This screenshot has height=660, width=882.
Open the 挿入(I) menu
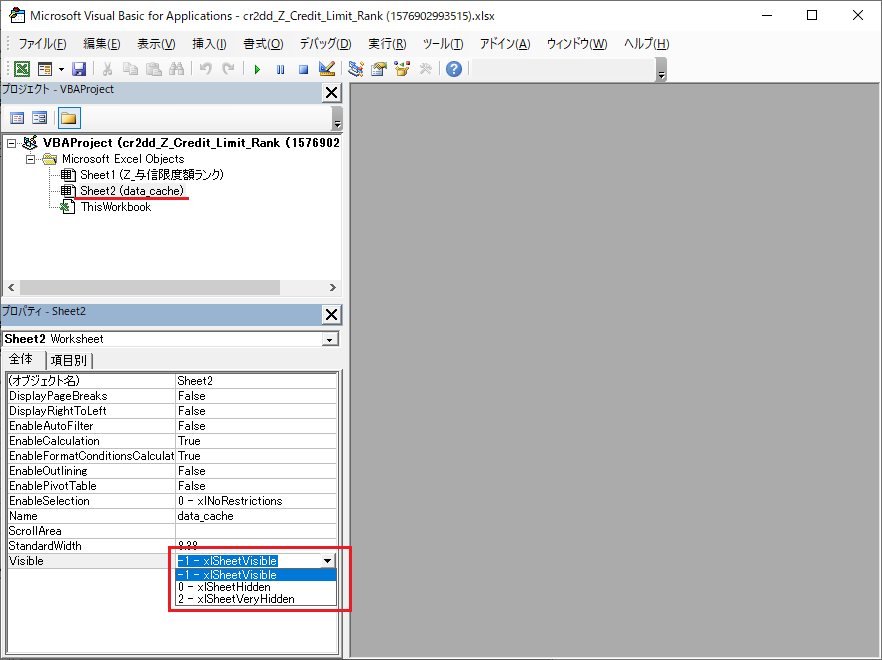(x=209, y=44)
